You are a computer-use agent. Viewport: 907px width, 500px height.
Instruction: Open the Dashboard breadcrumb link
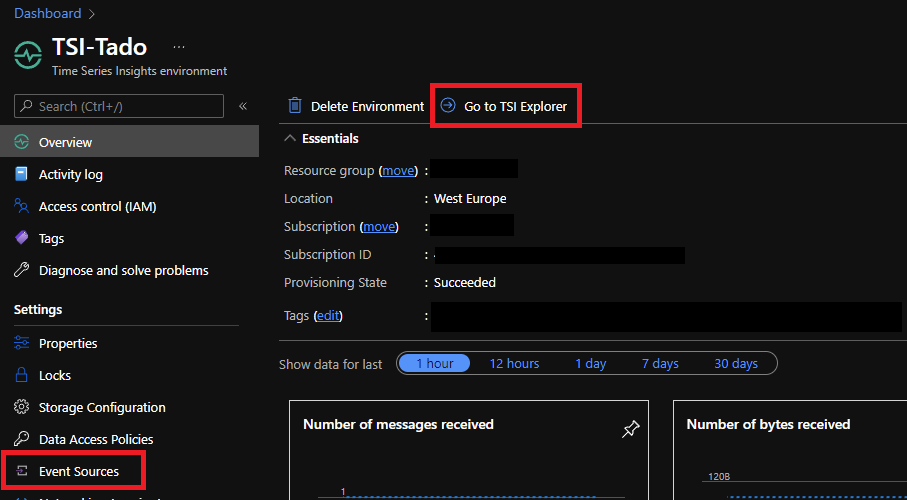click(x=47, y=13)
